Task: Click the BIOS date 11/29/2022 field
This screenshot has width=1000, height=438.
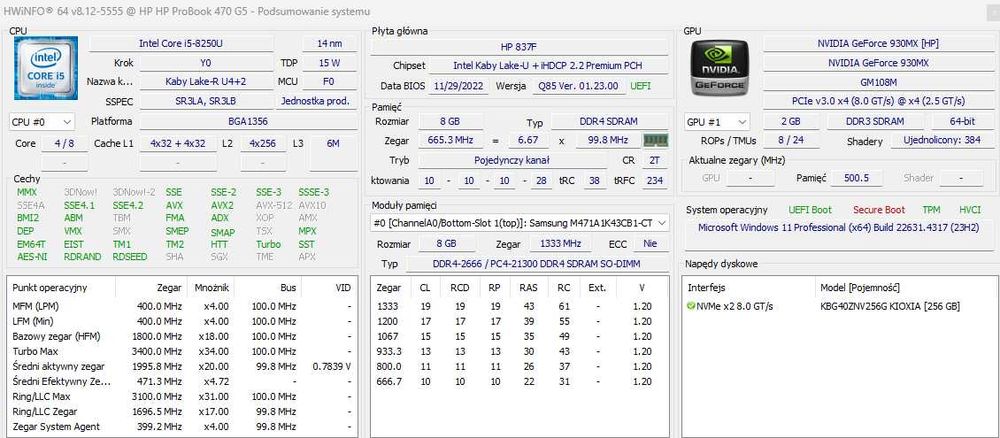Action: (x=458, y=85)
